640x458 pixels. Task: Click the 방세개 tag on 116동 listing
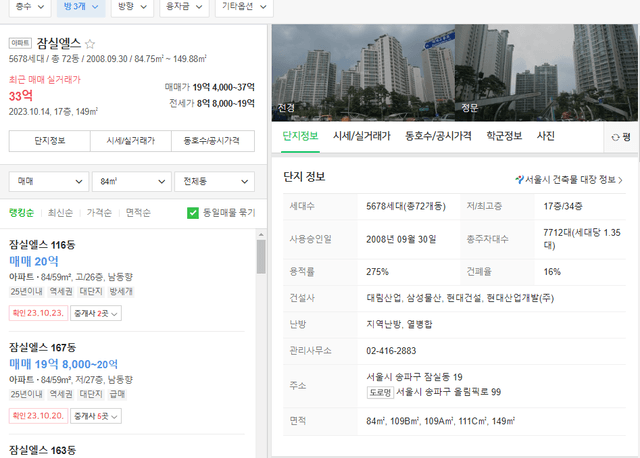[121, 291]
